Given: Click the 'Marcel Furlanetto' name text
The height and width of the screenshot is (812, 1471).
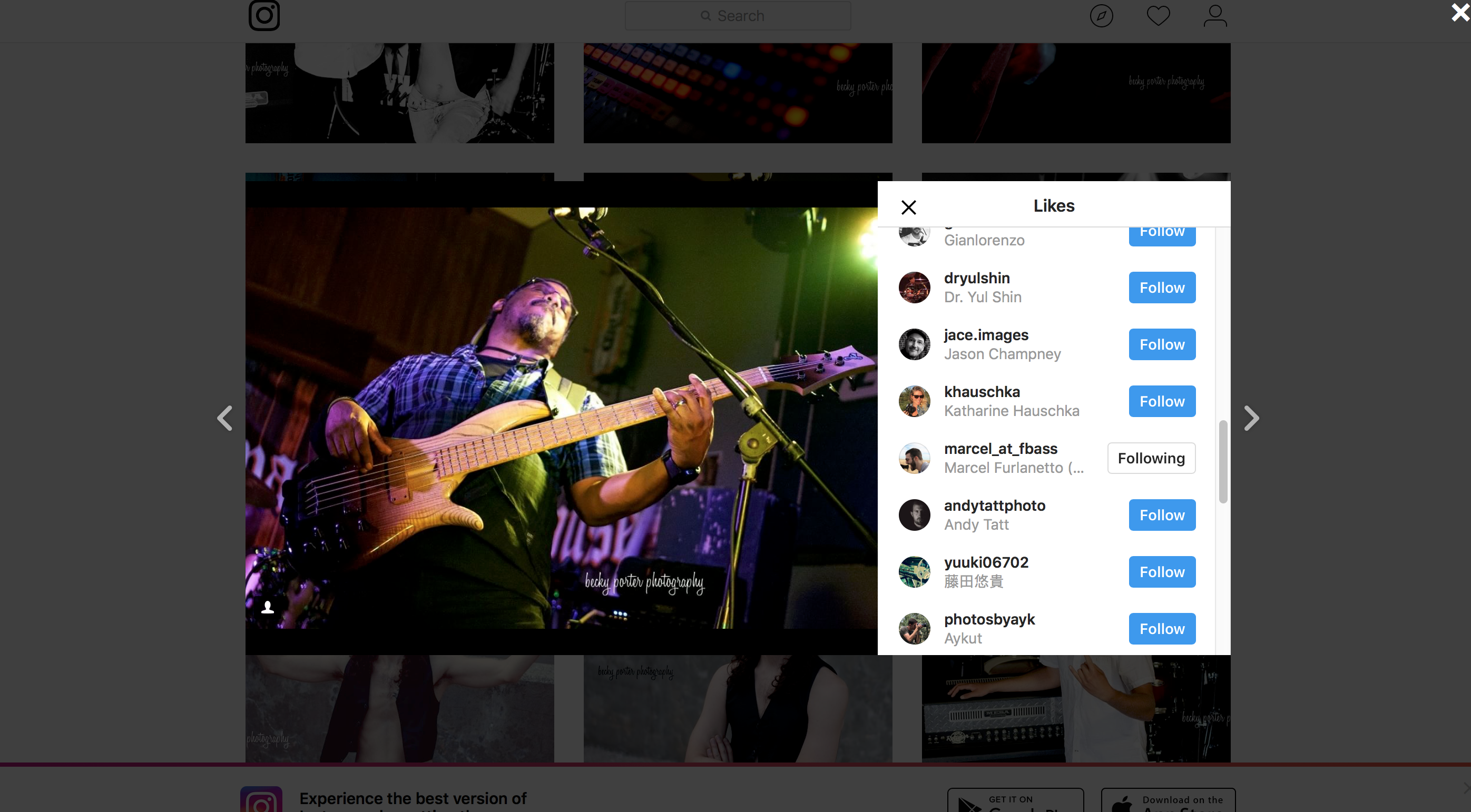Looking at the screenshot, I should [x=1014, y=468].
